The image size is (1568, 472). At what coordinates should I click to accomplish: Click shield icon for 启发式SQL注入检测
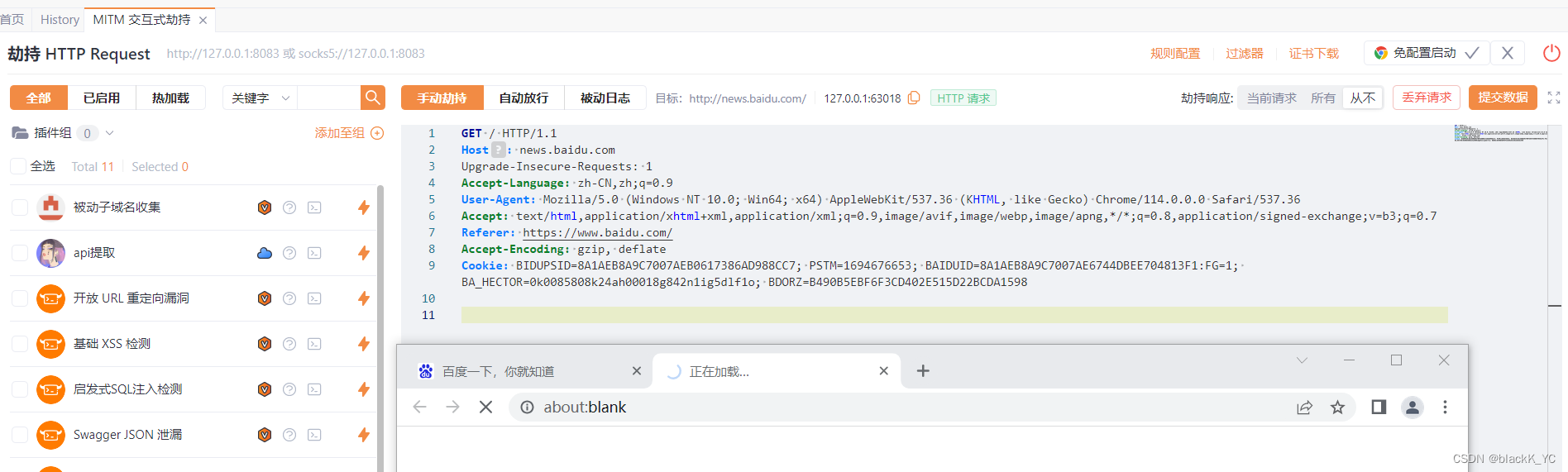(265, 389)
